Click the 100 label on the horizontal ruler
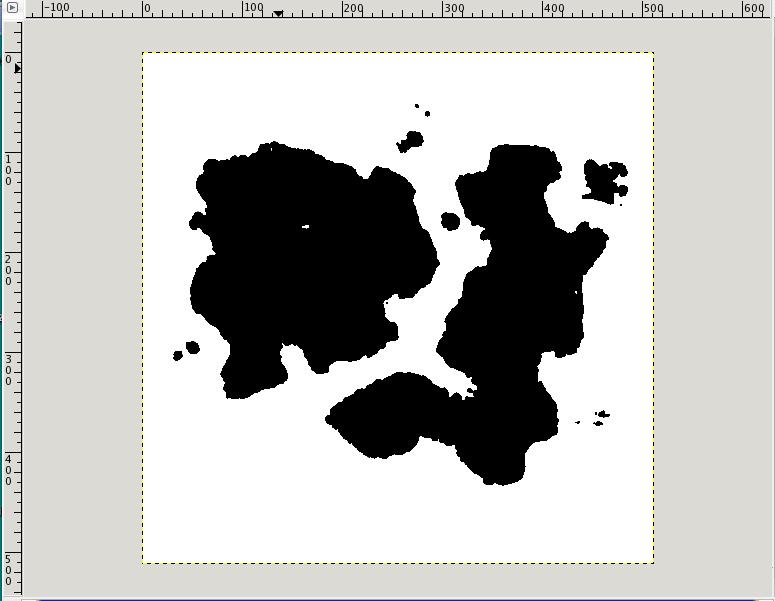This screenshot has height=601, width=775. click(x=254, y=8)
